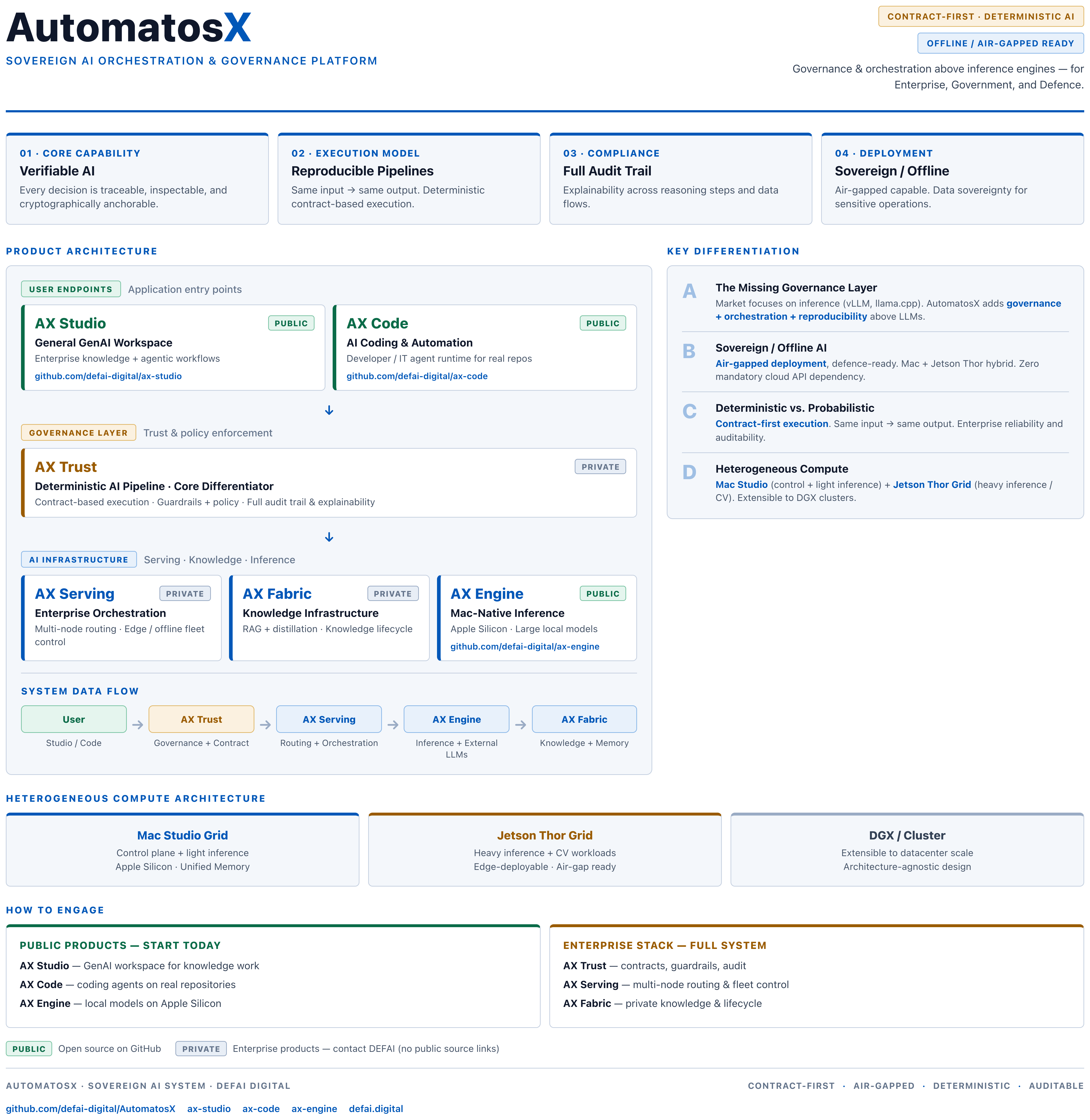Open the ax-engine GitHub link in AX Engine card
Viewport: 1090px width, 1120px height.
point(524,646)
